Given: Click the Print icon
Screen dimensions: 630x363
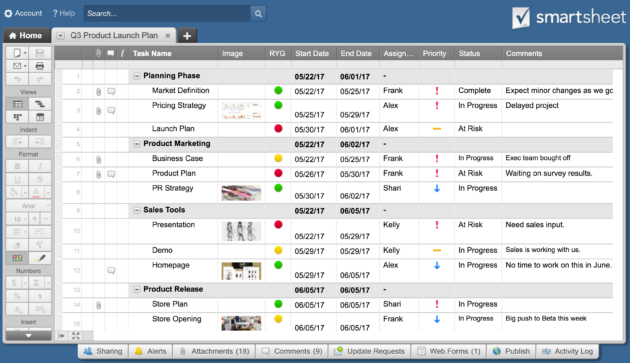Looking at the screenshot, I should (x=40, y=66).
